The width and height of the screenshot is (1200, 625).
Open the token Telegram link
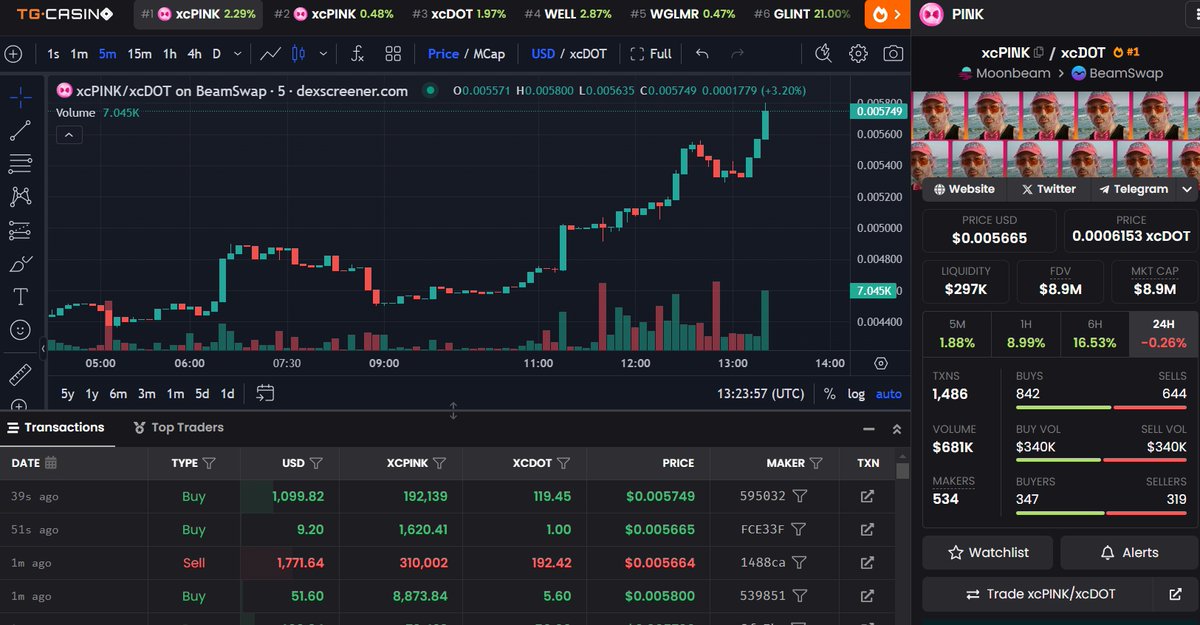pos(1133,189)
